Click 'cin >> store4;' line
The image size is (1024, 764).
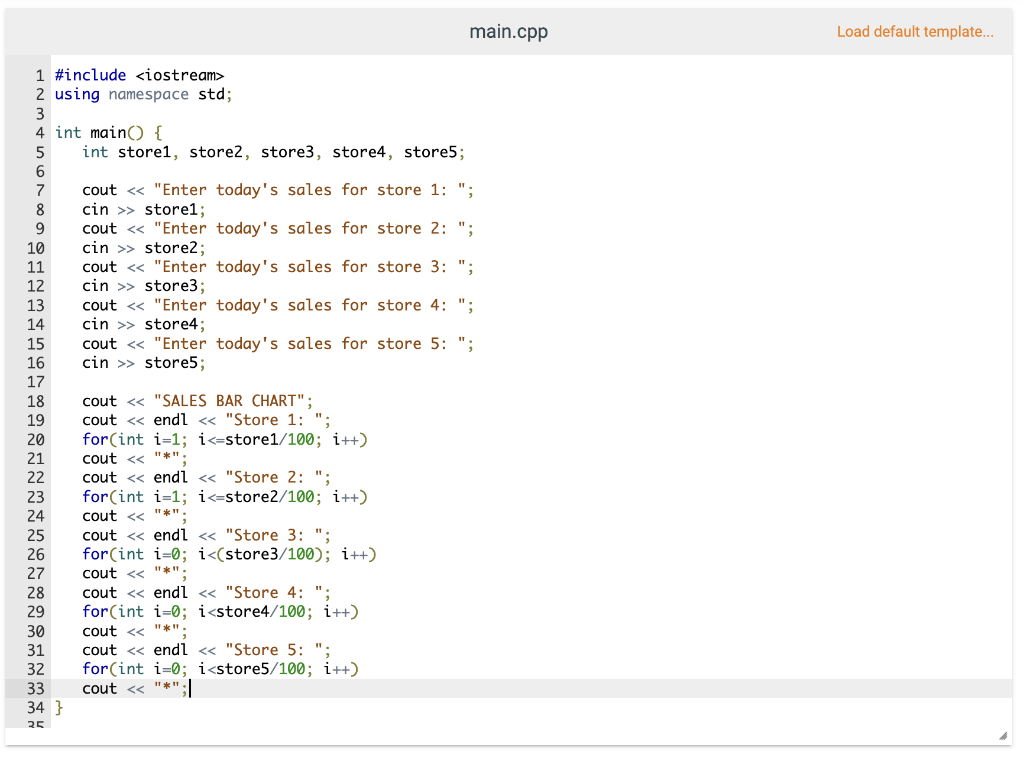tap(144, 325)
